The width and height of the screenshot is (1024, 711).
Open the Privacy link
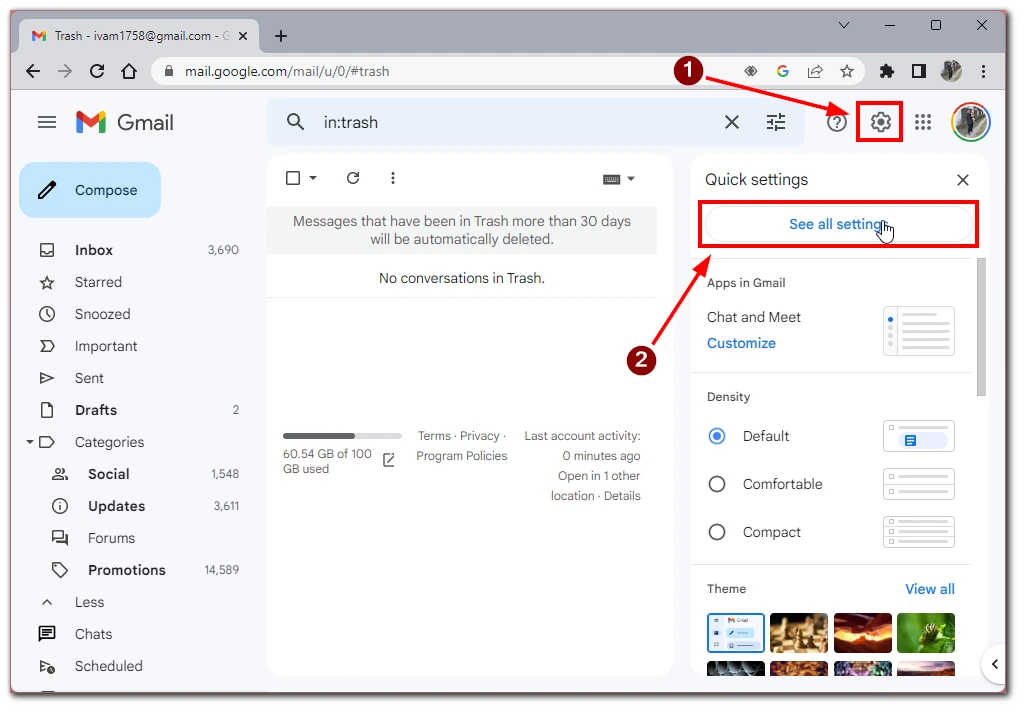(479, 435)
